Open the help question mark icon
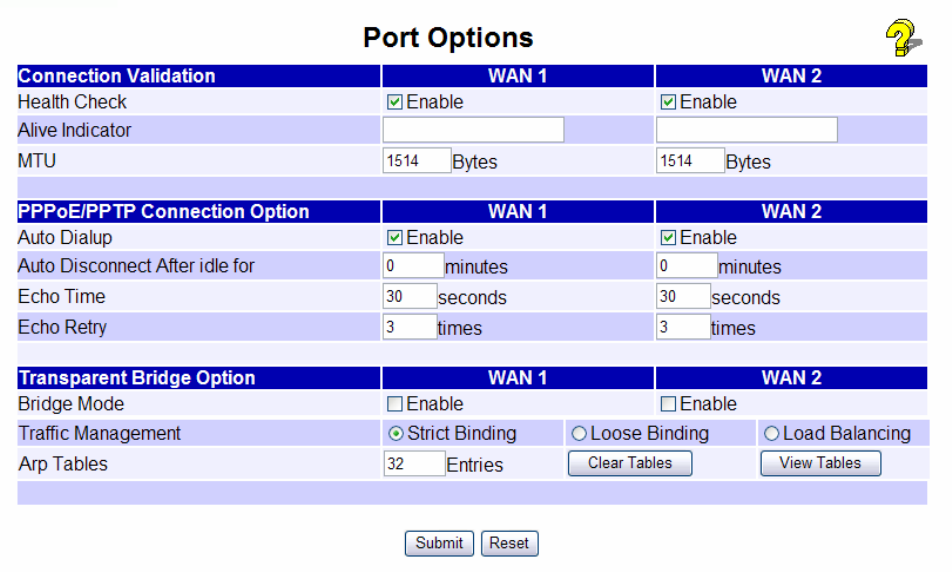 (x=902, y=38)
